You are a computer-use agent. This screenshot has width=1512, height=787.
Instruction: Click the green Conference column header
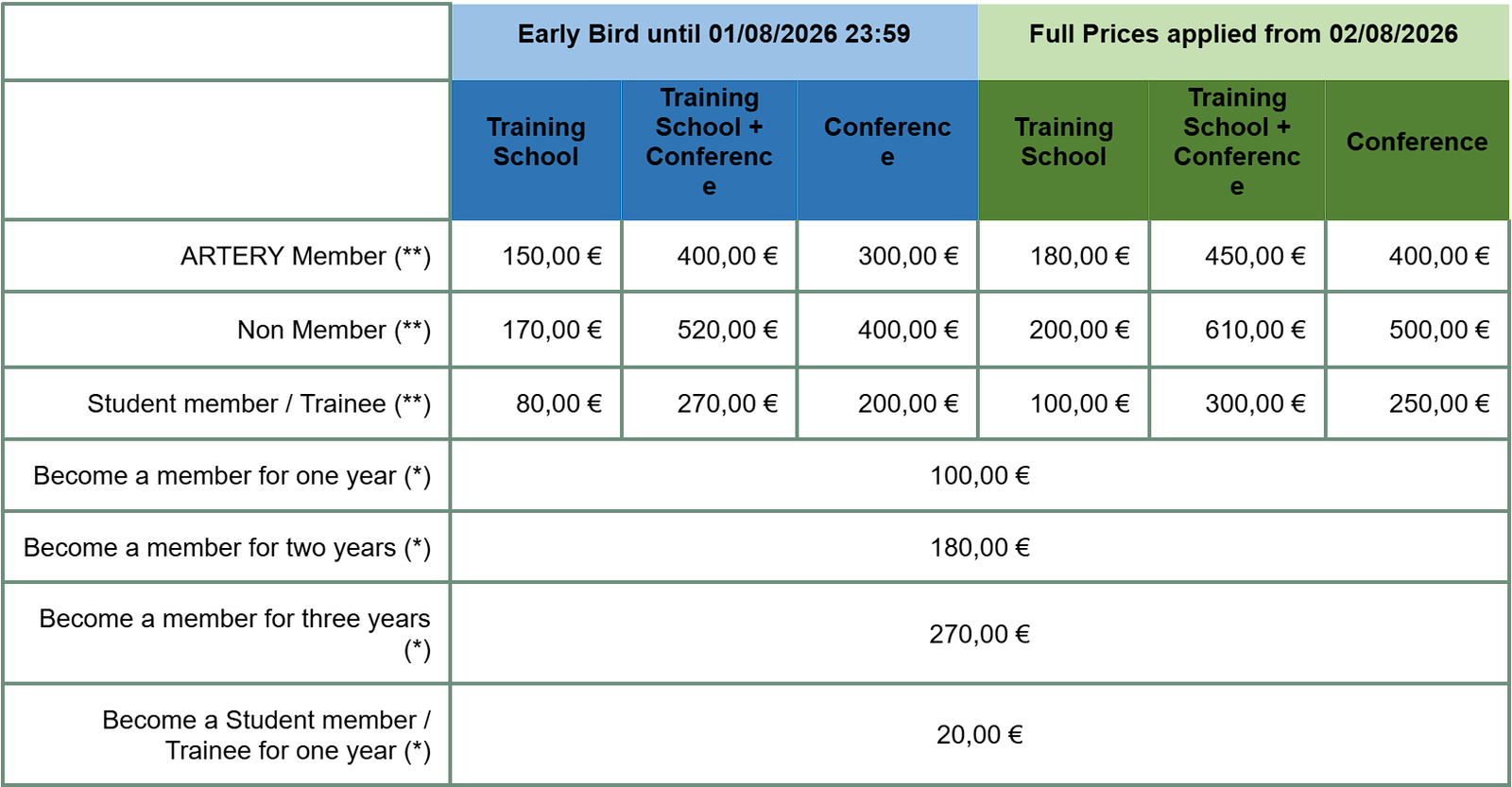[1417, 143]
